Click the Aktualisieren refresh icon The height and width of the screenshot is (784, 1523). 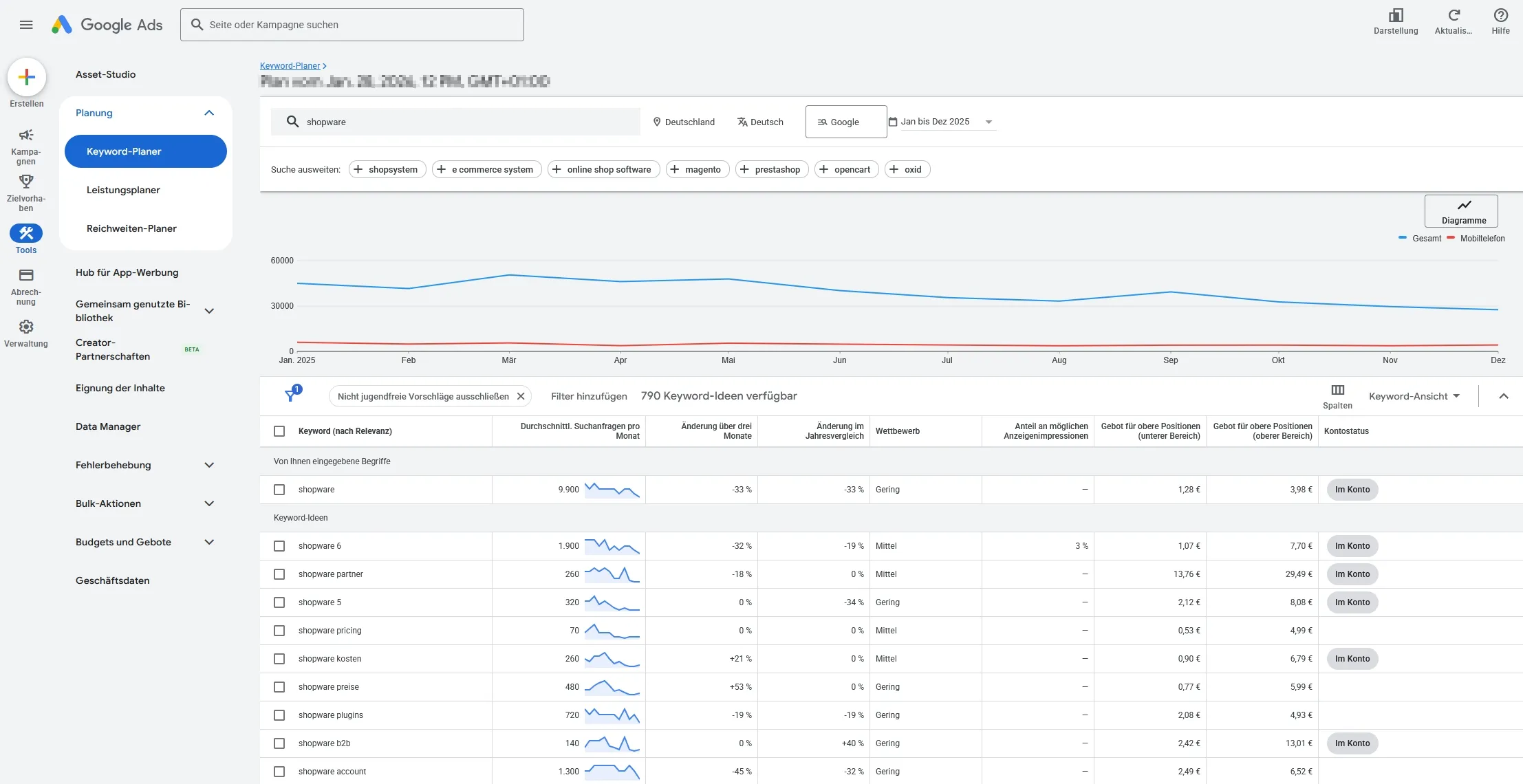[1454, 15]
